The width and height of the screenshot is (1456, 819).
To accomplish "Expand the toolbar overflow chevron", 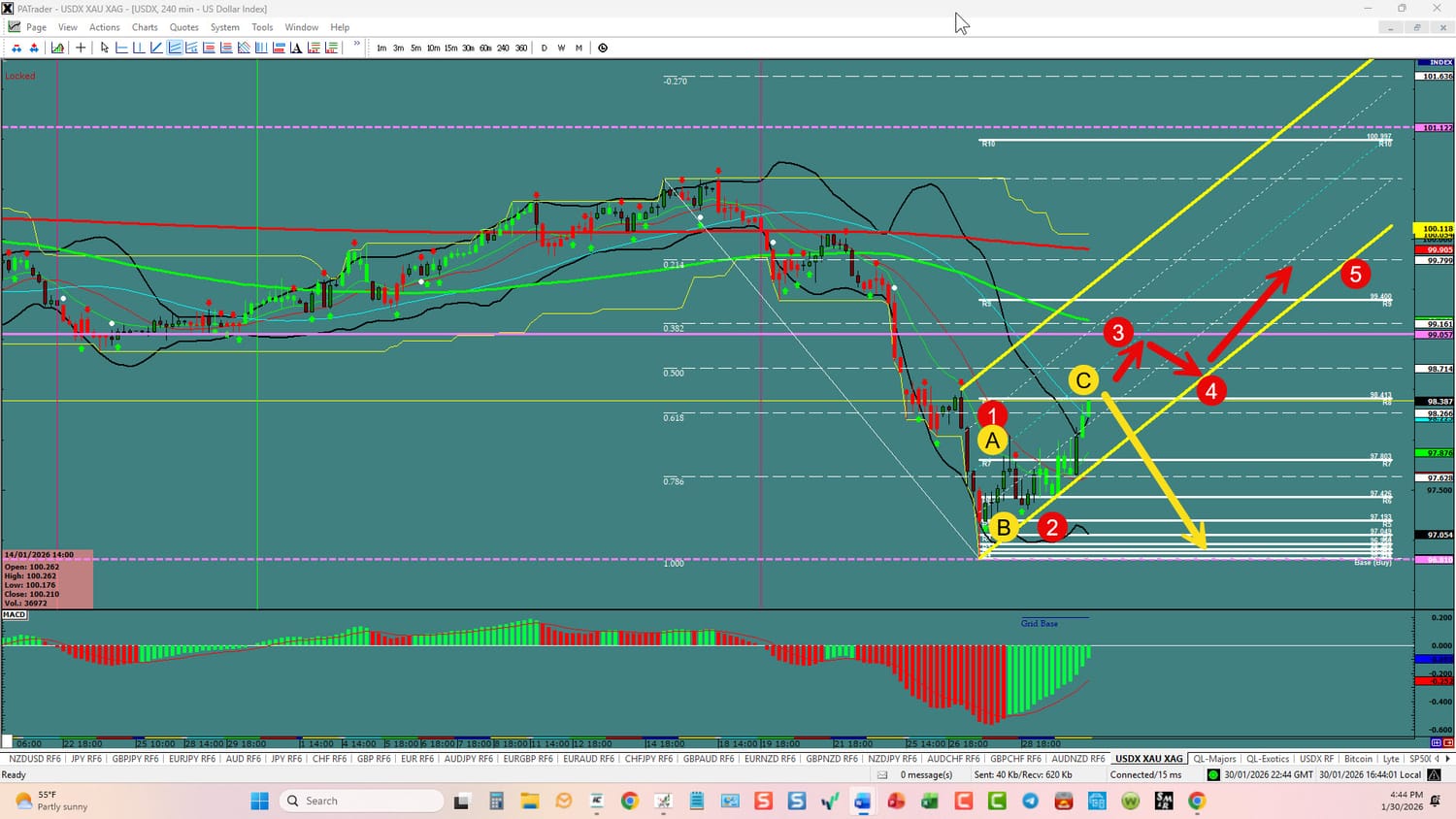I will click(357, 45).
